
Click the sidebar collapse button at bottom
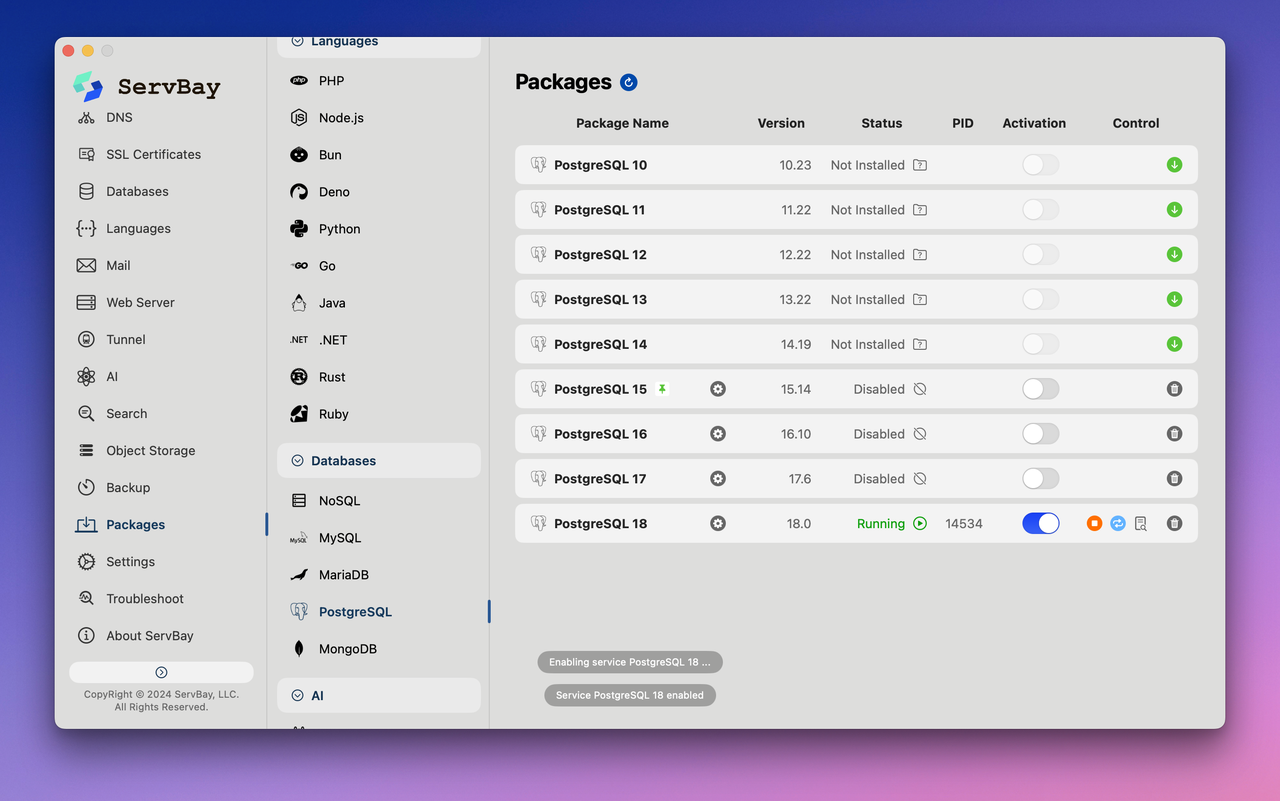(161, 673)
